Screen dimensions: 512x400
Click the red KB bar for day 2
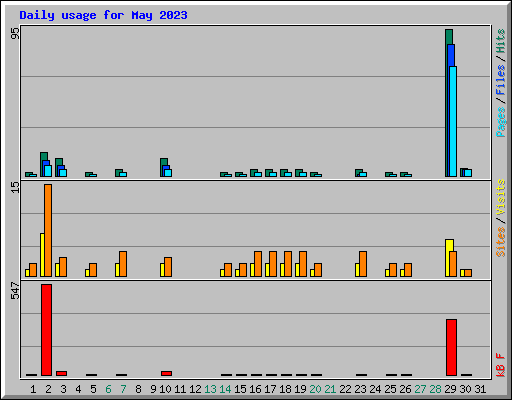coord(46,330)
